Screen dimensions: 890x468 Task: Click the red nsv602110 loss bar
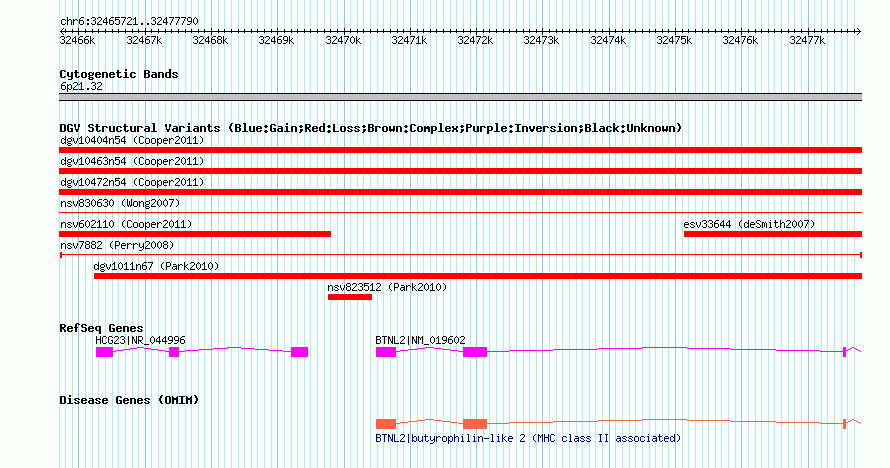(195, 234)
